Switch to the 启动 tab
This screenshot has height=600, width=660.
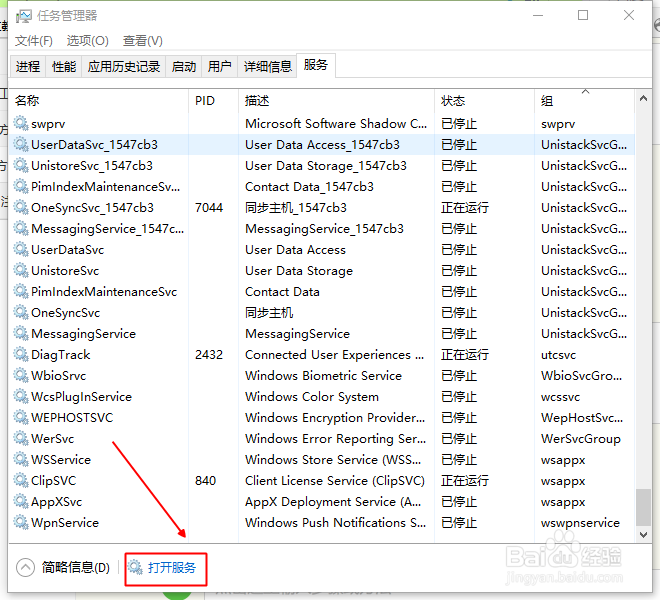(184, 67)
